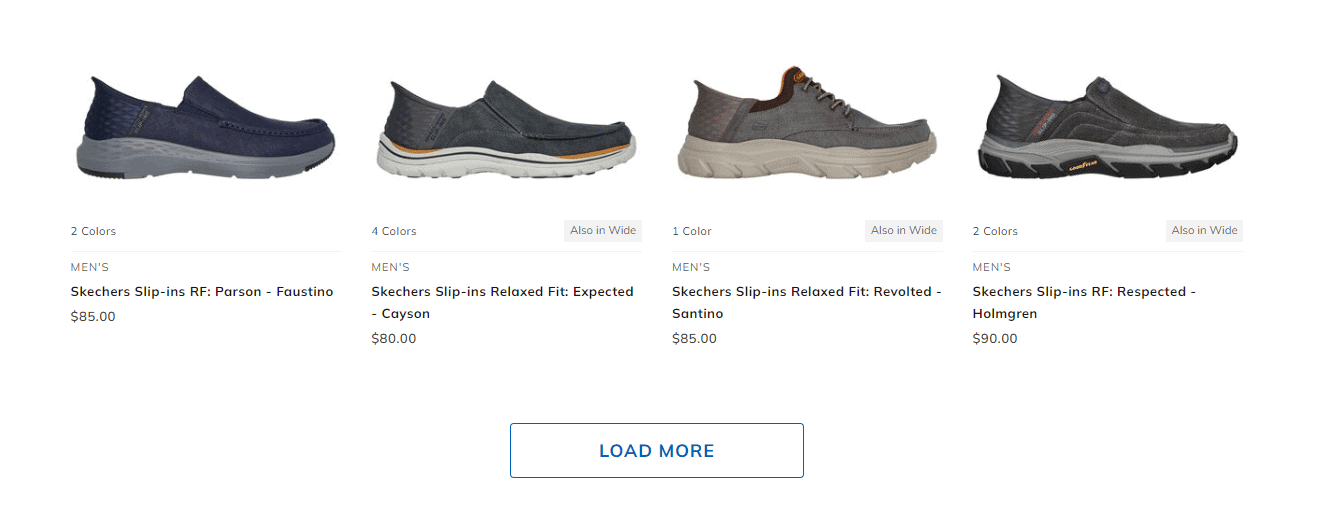1344x523 pixels.
Task: Open the Respected - Holmgren shoe image
Action: pos(1107,128)
